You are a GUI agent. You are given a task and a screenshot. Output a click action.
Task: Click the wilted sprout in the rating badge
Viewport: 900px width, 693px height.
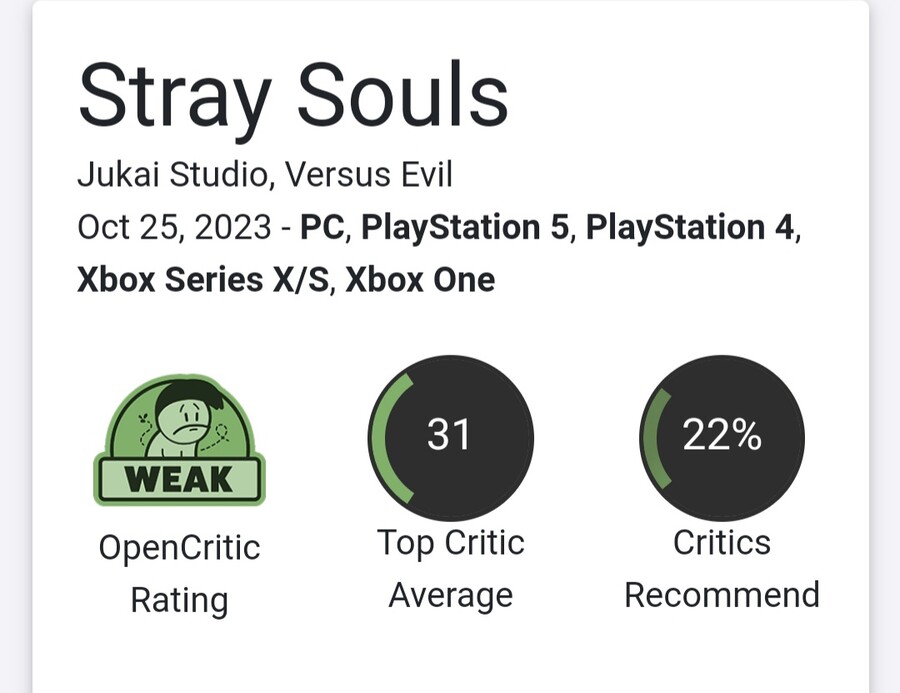pos(143,415)
